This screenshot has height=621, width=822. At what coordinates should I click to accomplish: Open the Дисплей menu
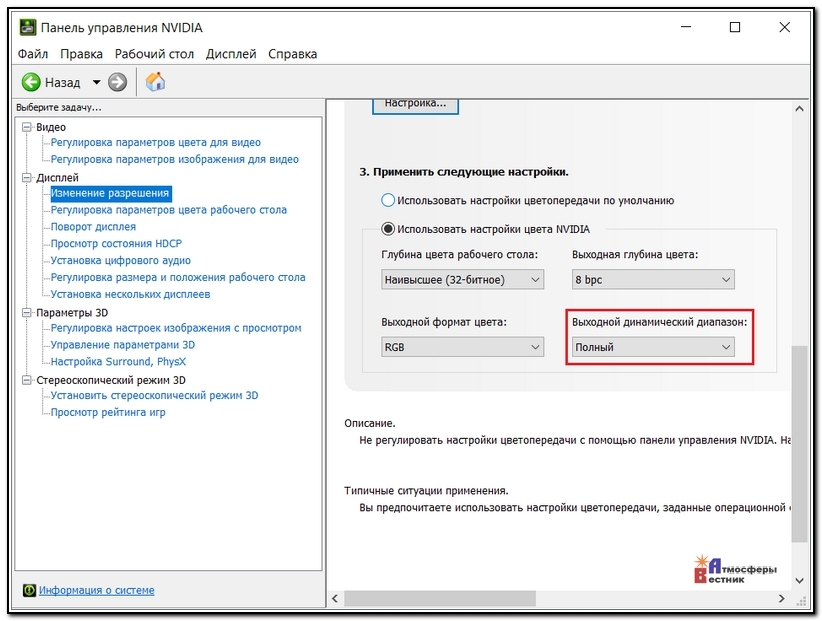231,54
